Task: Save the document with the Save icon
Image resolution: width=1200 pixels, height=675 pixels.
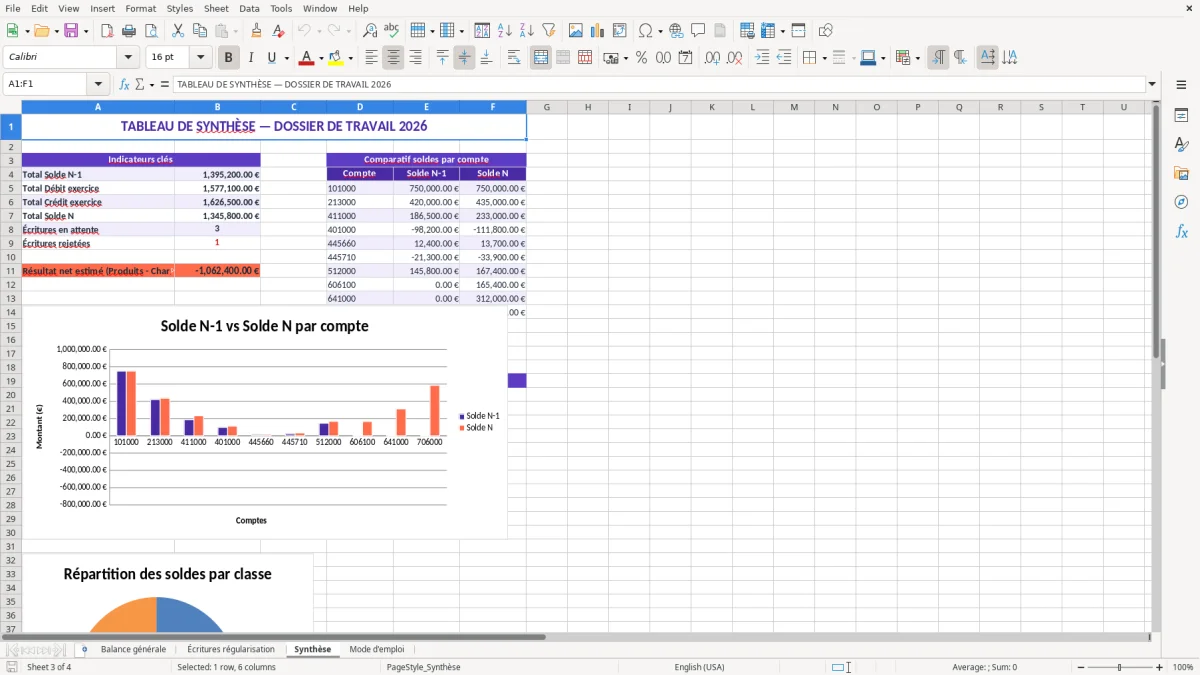Action: pos(71,31)
